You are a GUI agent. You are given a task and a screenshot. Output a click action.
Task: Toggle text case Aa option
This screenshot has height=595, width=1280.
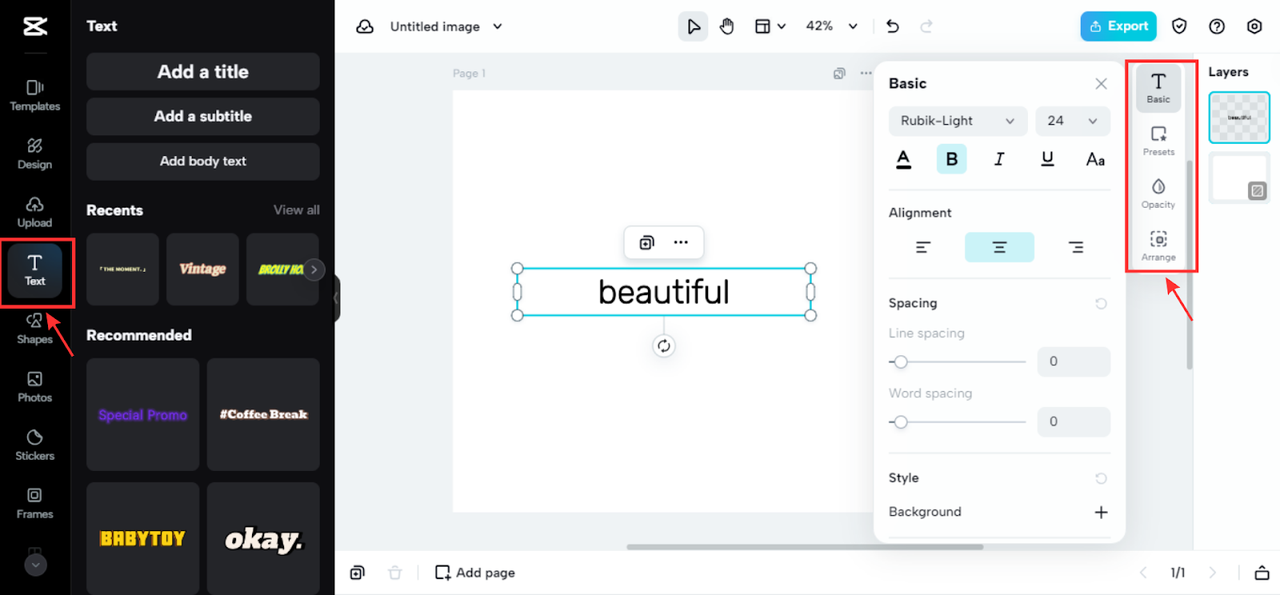[1095, 159]
